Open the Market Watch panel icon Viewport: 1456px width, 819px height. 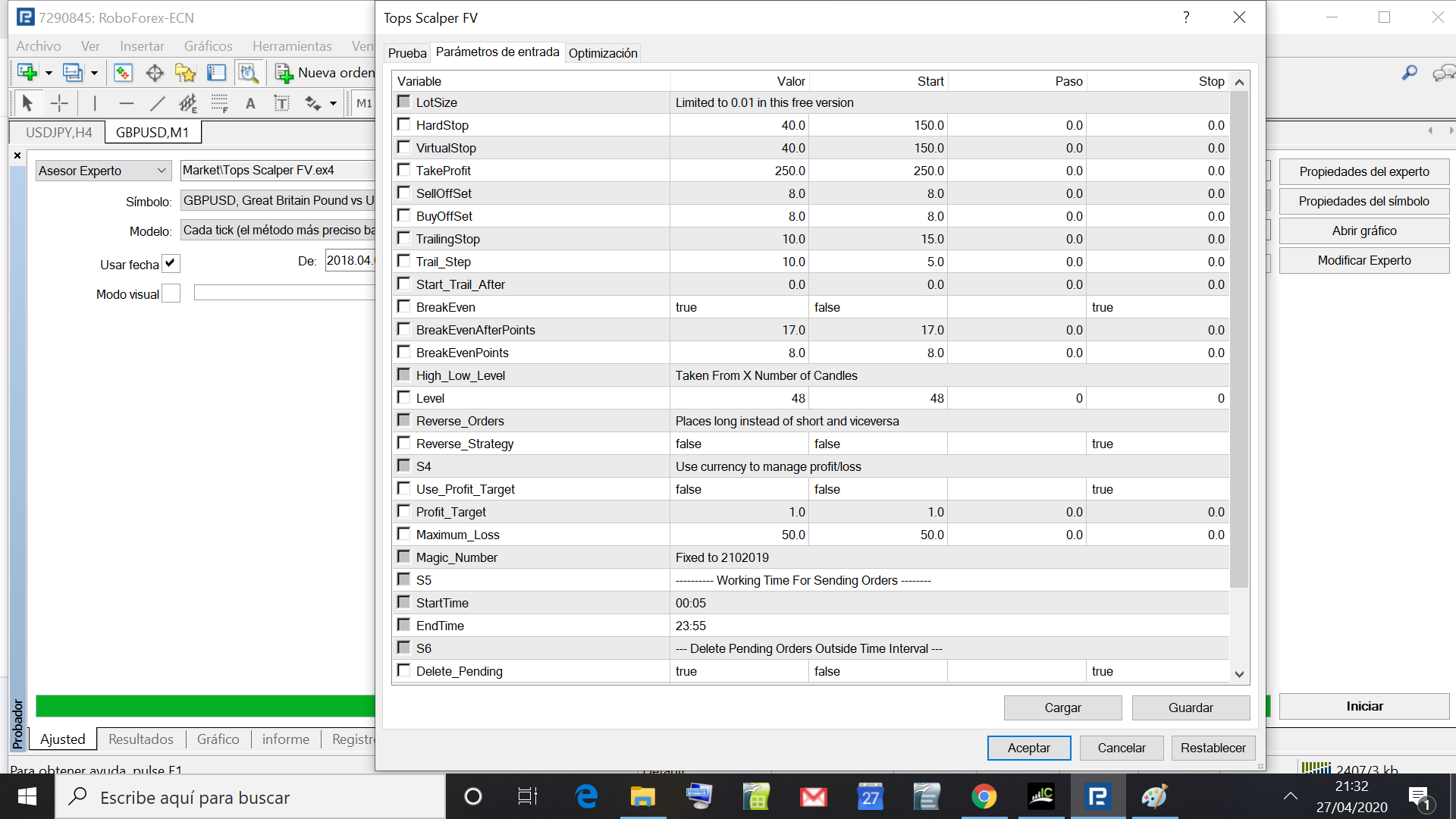coord(123,73)
